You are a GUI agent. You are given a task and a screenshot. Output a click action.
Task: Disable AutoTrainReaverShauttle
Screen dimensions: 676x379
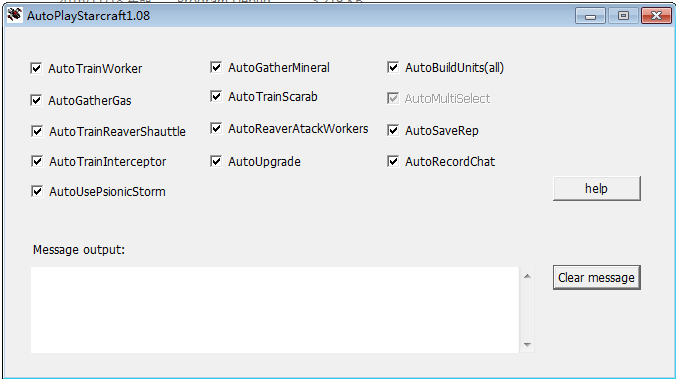click(37, 131)
